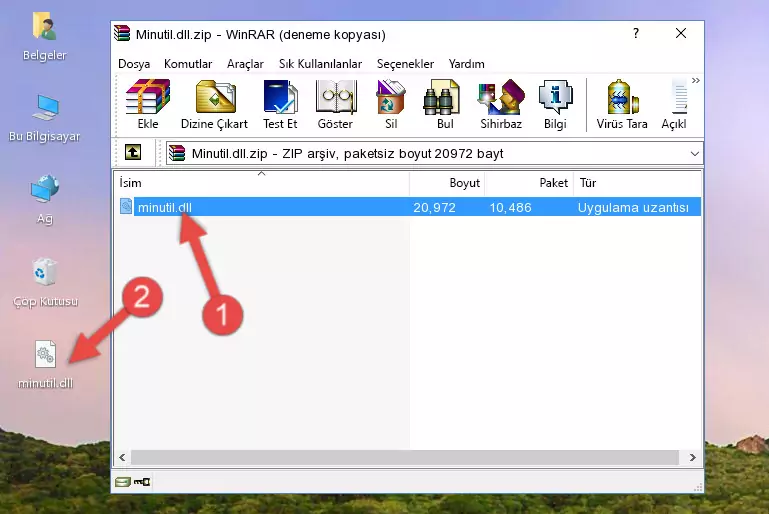Open the Sık Kullanılanlar menu
The image size is (769, 514).
click(320, 64)
